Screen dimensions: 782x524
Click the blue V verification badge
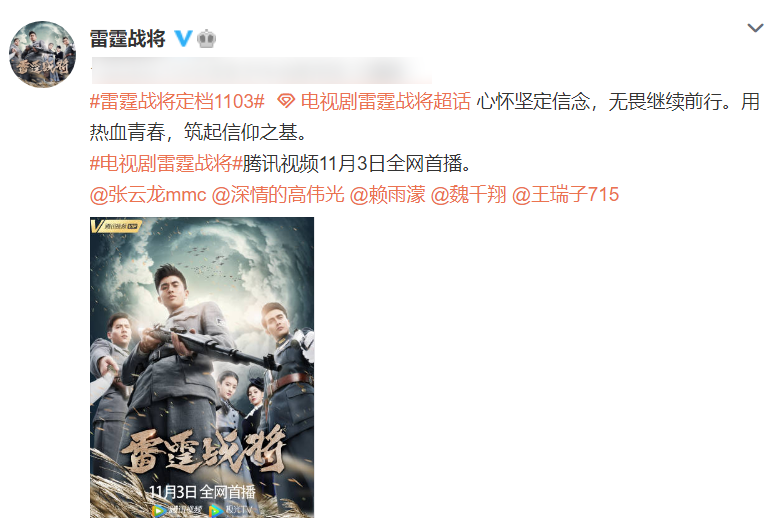(183, 38)
